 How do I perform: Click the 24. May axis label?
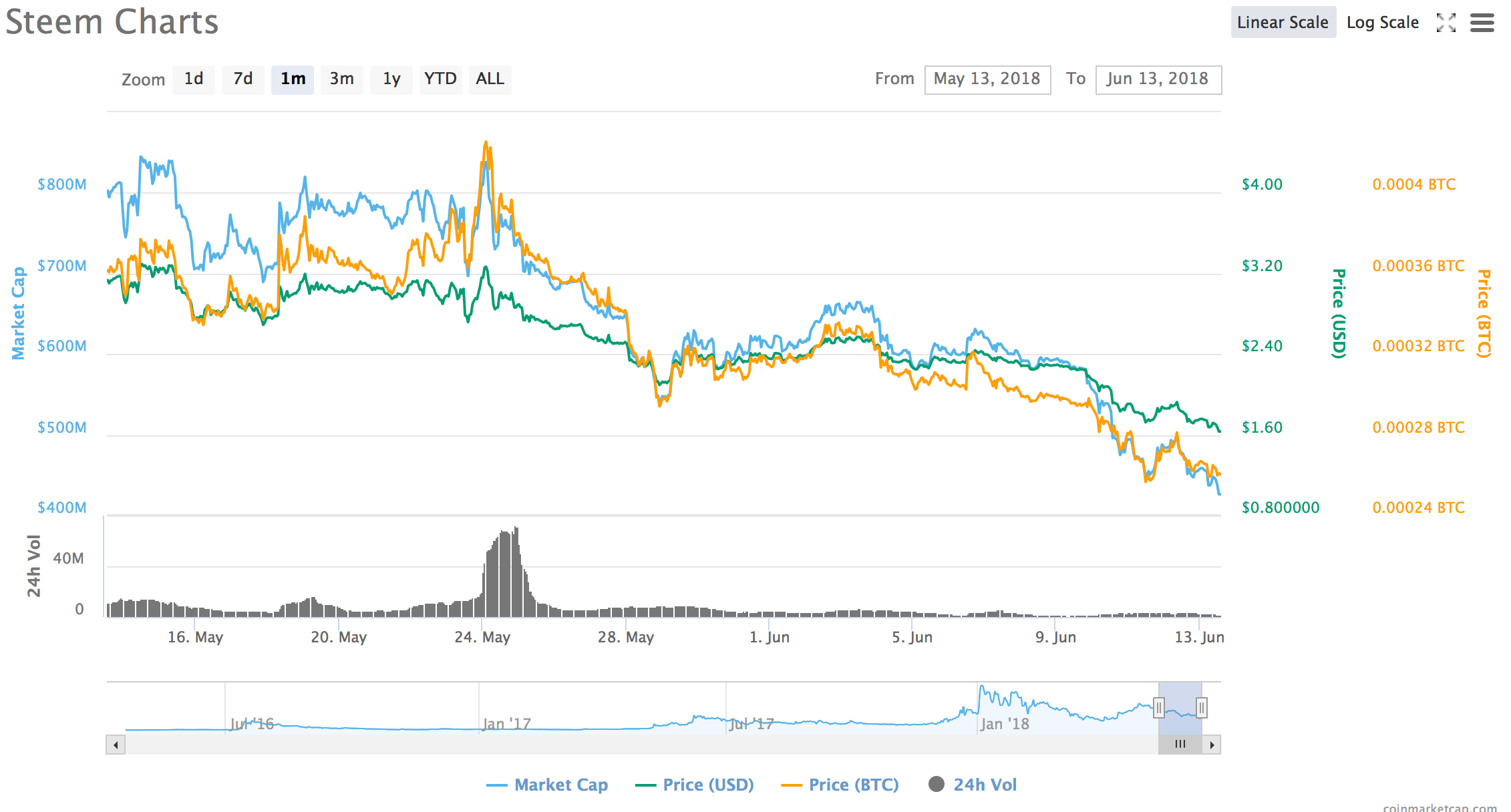click(482, 637)
